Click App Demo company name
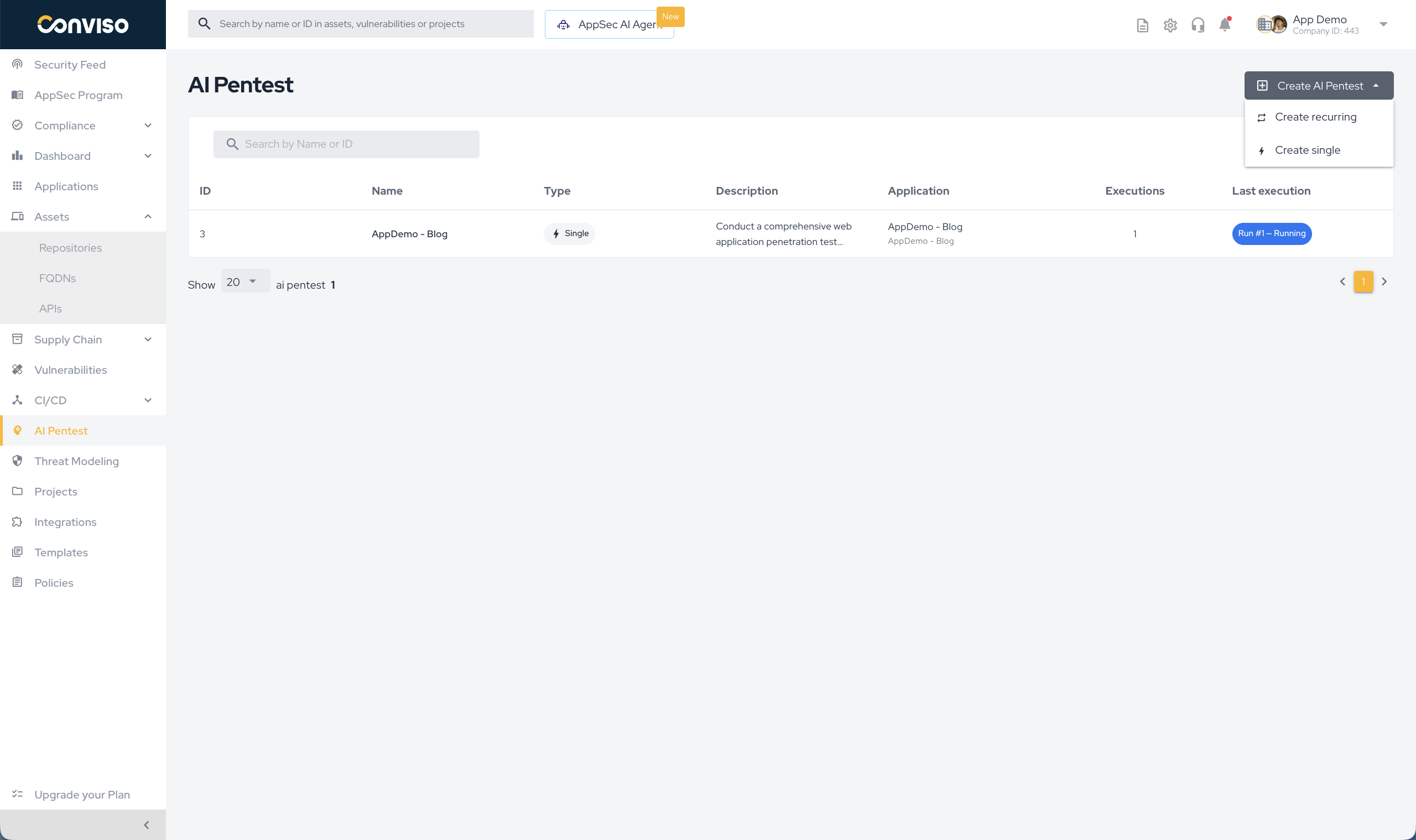The width and height of the screenshot is (1416, 840). click(x=1319, y=19)
